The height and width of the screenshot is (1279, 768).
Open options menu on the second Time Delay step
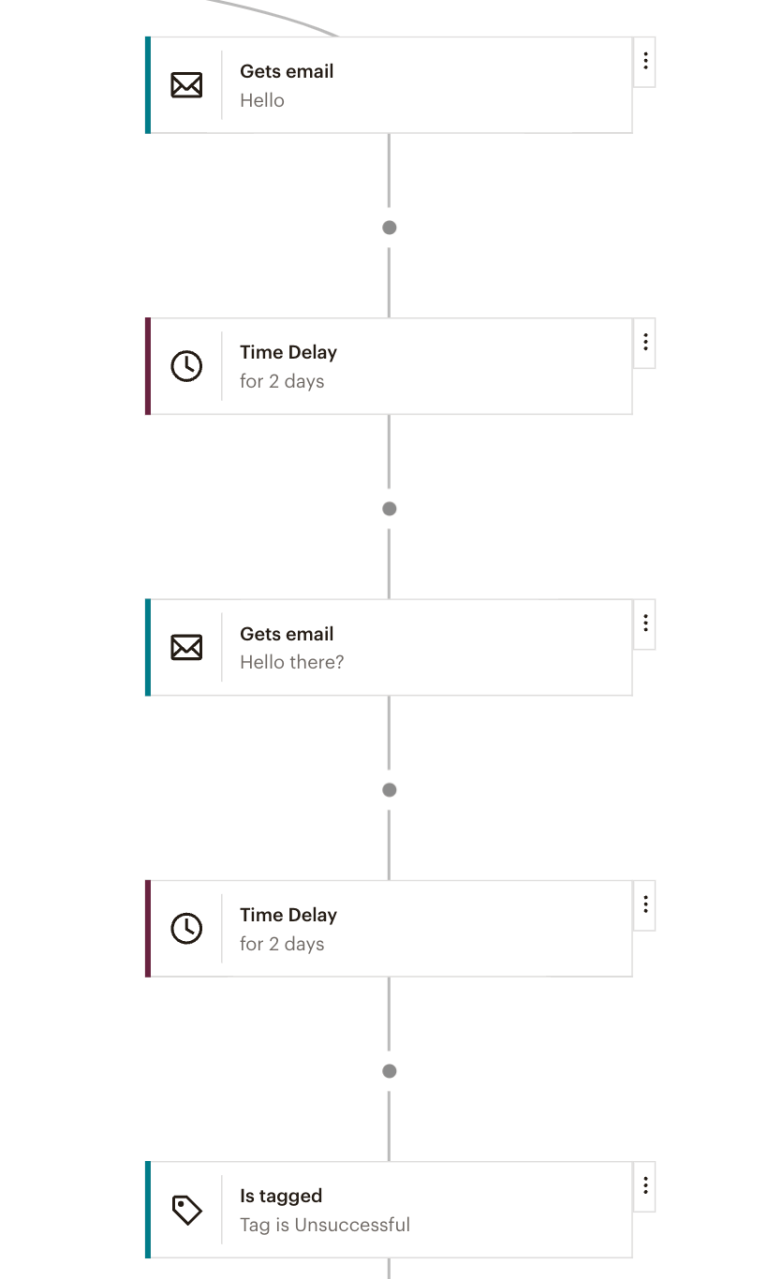645,905
